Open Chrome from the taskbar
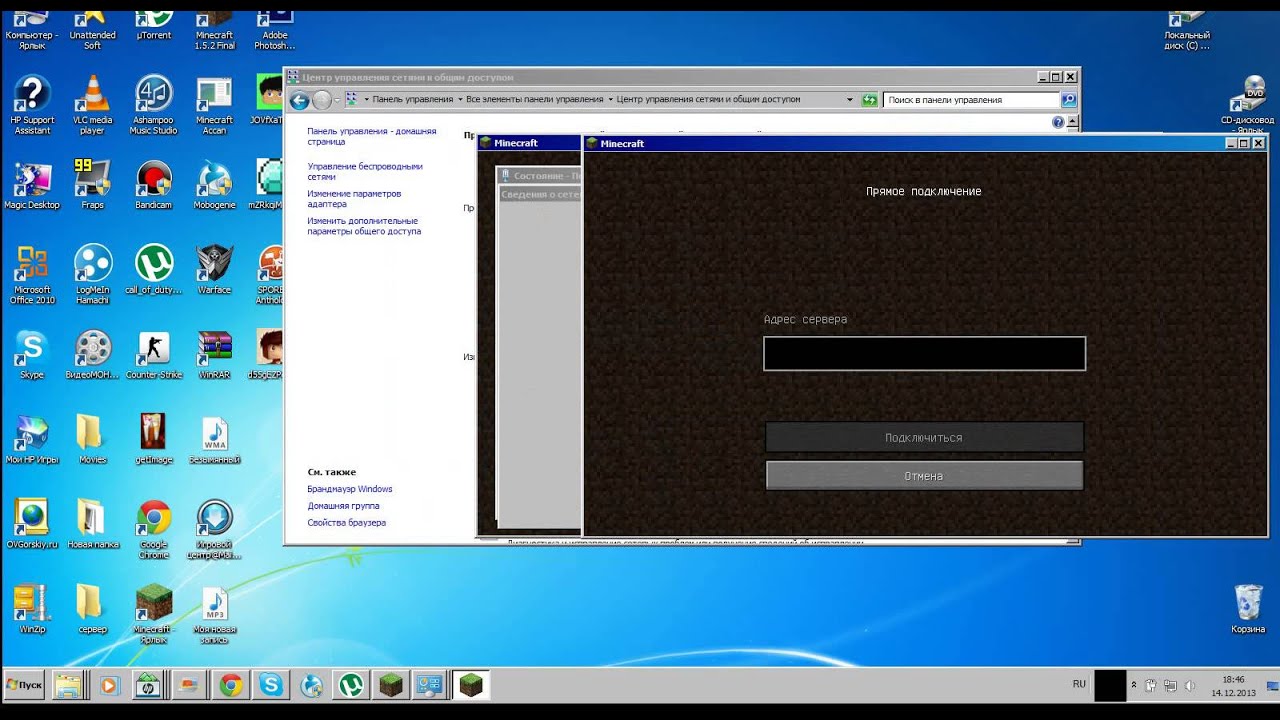This screenshot has width=1280, height=720. point(231,685)
